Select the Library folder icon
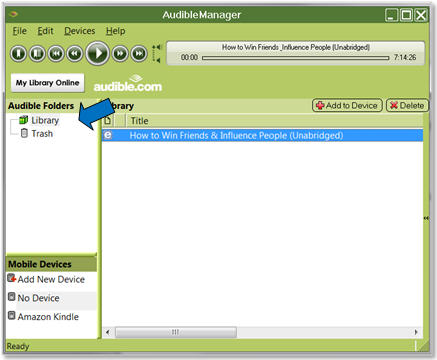 click(x=23, y=120)
